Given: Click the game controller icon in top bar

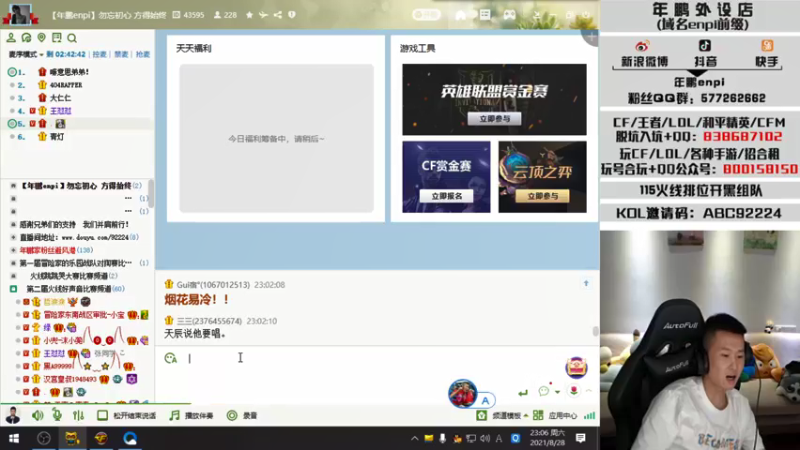Looking at the screenshot, I should pyautogui.click(x=509, y=15).
